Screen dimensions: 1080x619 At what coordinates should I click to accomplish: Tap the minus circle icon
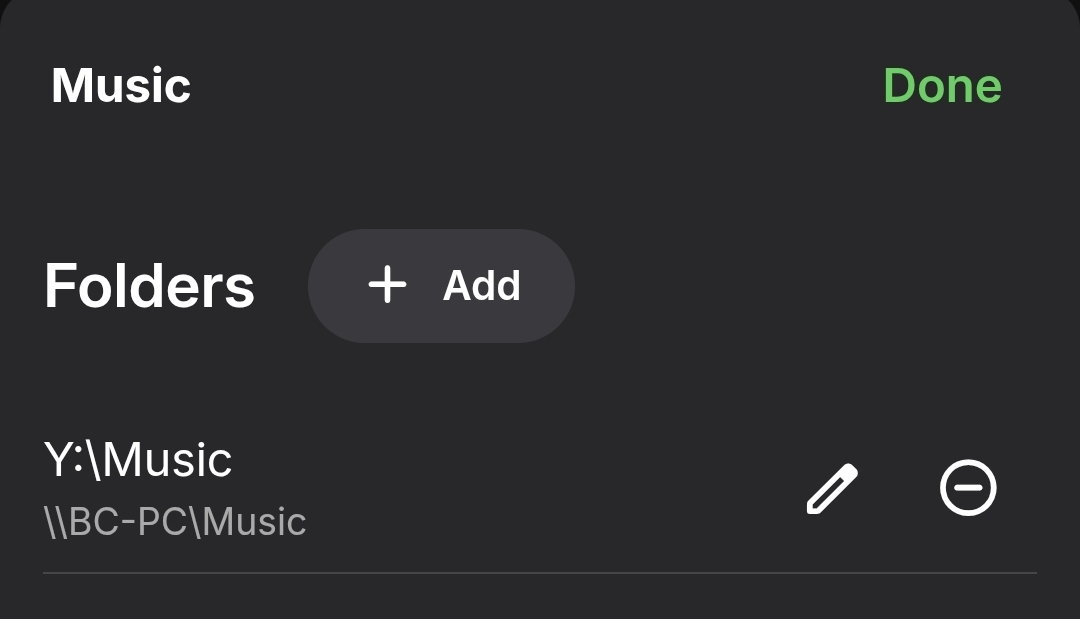coord(968,489)
